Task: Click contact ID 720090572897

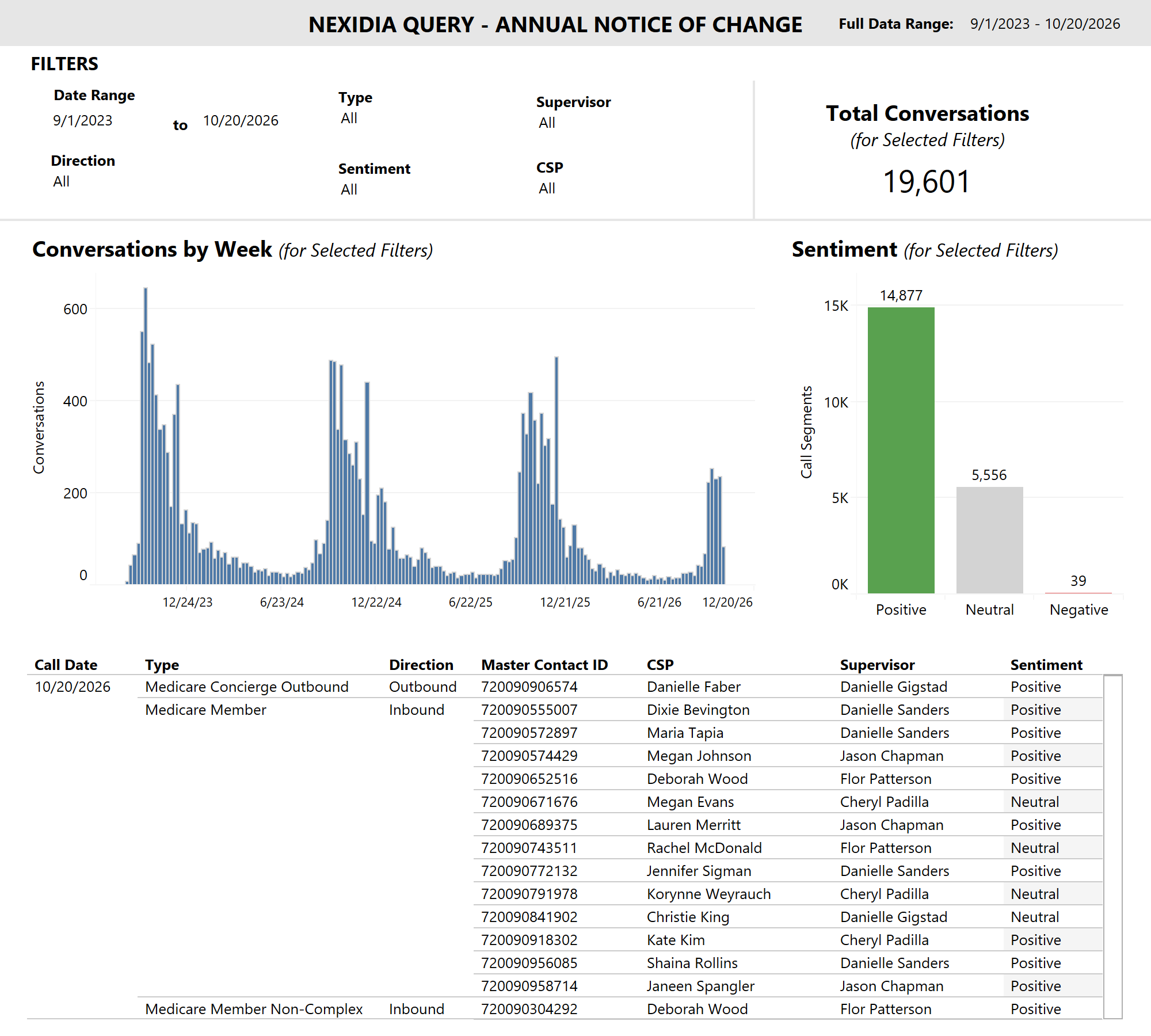Action: [x=529, y=733]
